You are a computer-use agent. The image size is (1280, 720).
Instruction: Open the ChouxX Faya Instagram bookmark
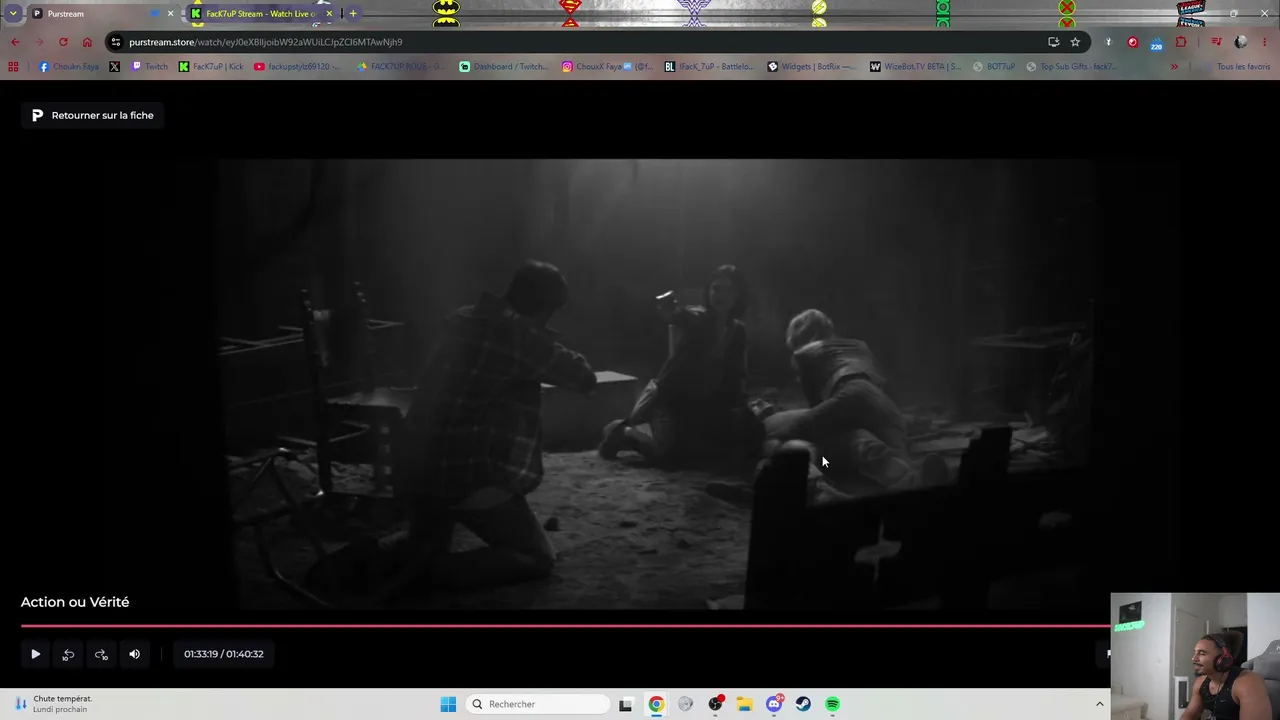point(607,67)
